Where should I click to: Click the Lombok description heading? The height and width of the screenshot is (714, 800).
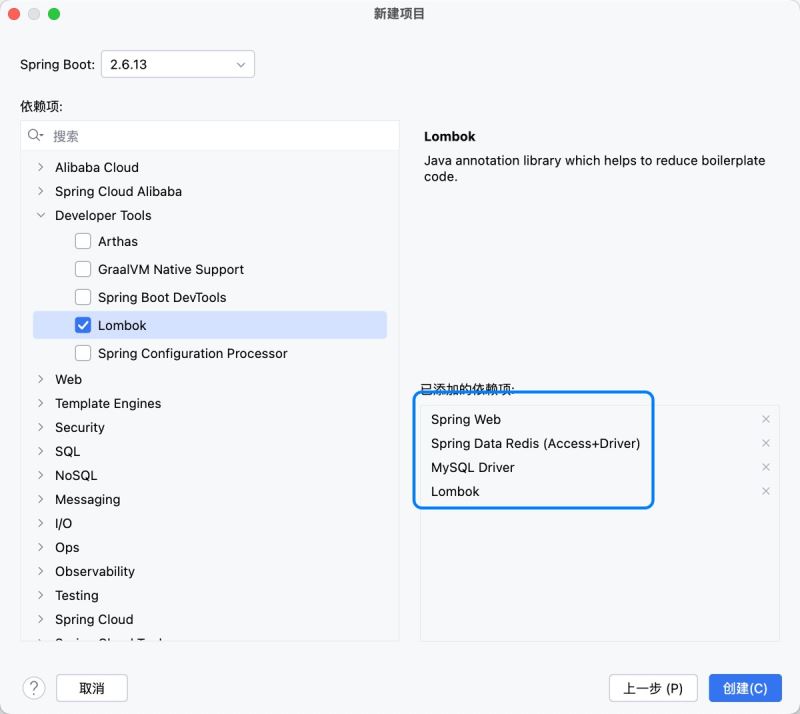(449, 136)
